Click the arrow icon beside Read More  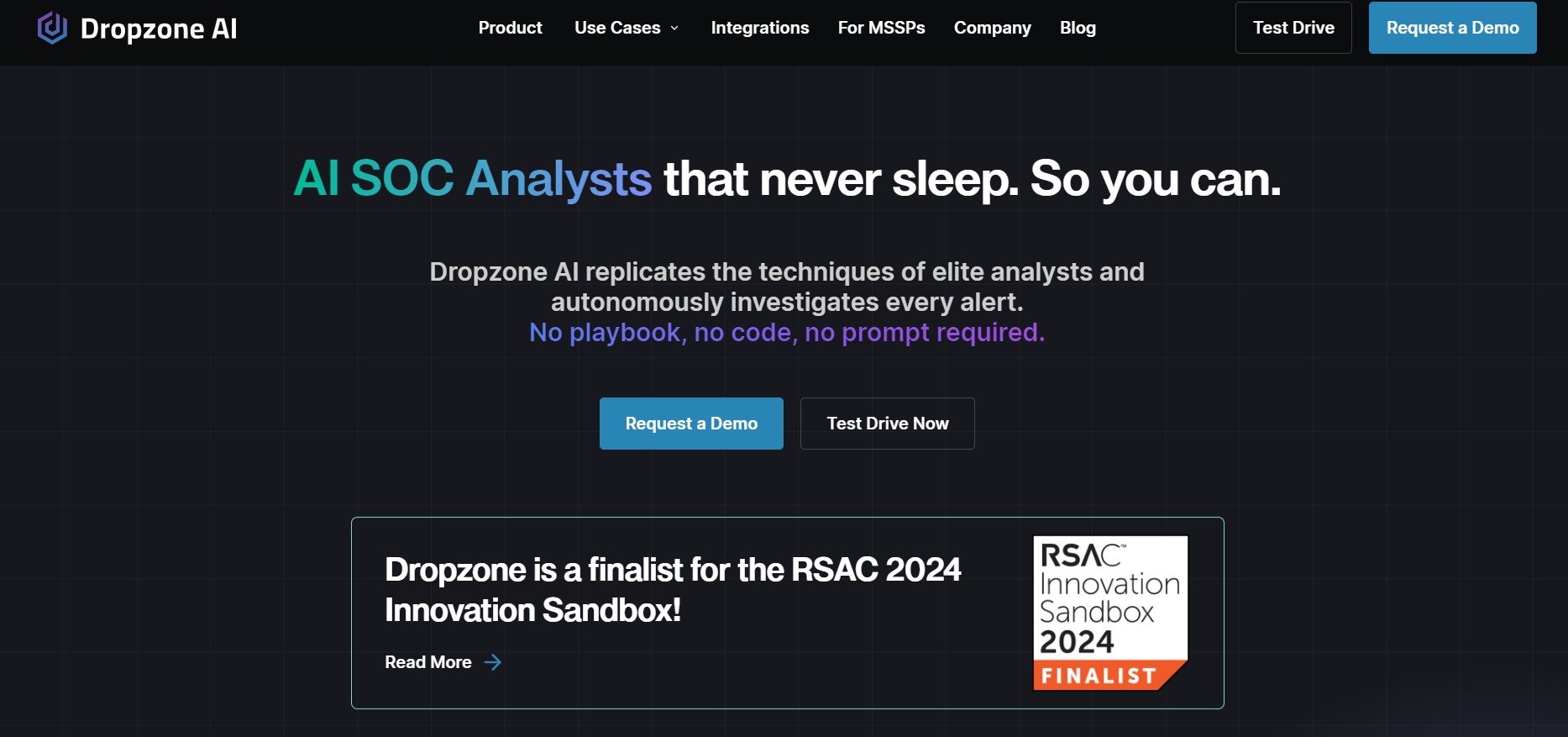point(493,662)
